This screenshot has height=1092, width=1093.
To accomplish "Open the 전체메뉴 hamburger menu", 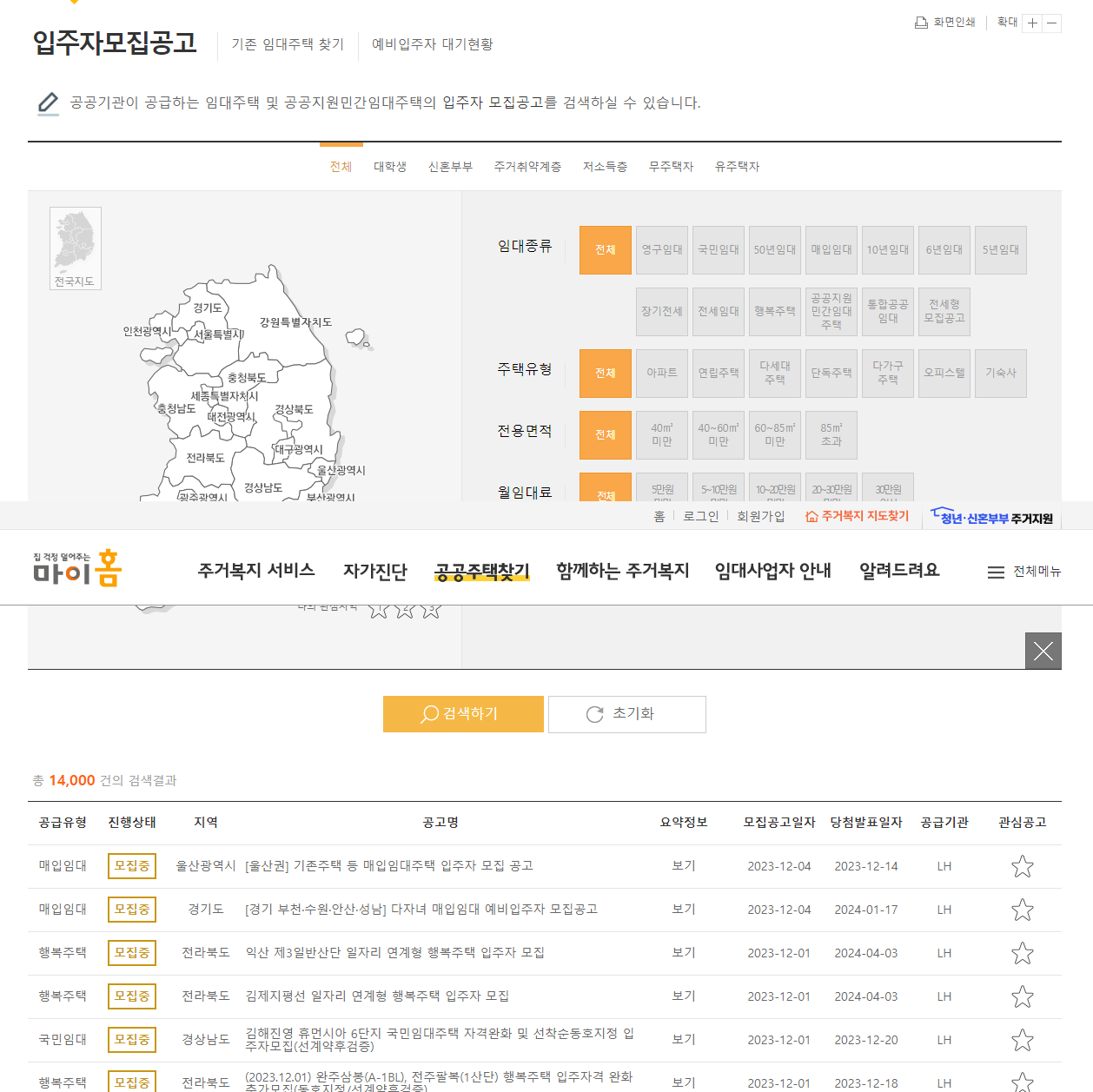I will coord(996,571).
